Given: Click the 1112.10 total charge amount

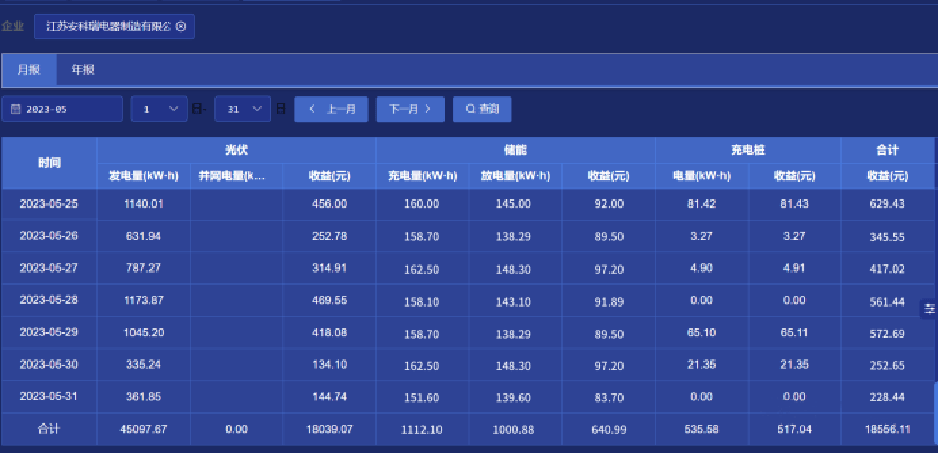Looking at the screenshot, I should click(422, 430).
